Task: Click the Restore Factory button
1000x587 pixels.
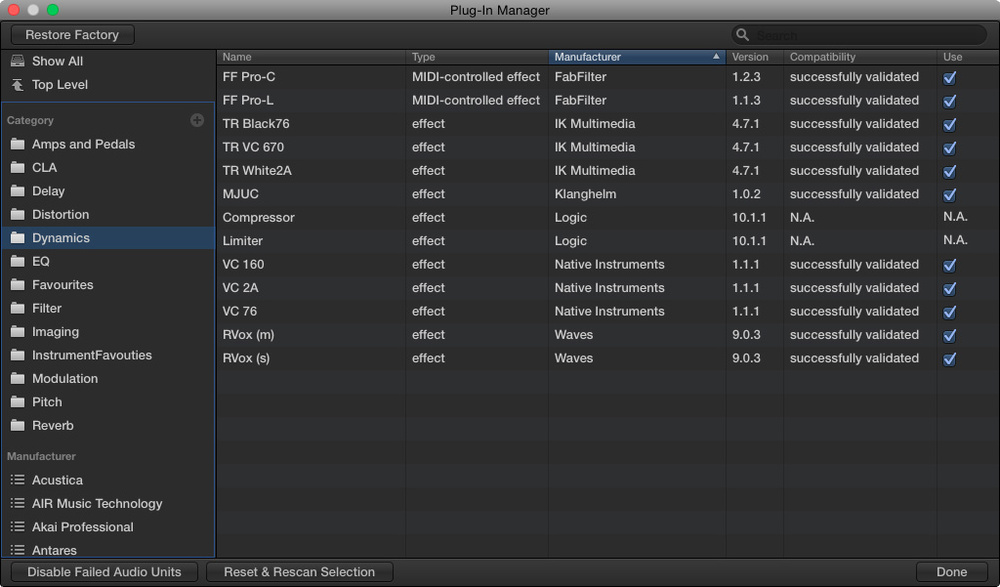Action: [x=72, y=34]
